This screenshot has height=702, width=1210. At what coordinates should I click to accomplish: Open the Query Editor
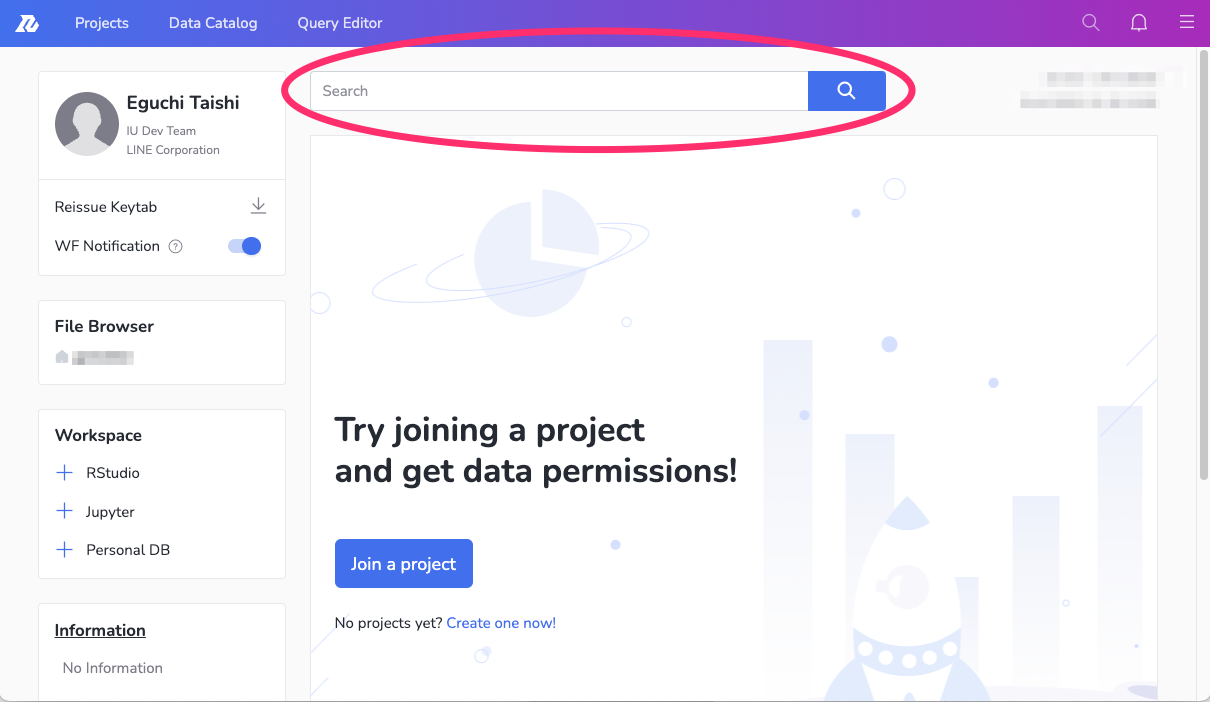click(x=340, y=23)
